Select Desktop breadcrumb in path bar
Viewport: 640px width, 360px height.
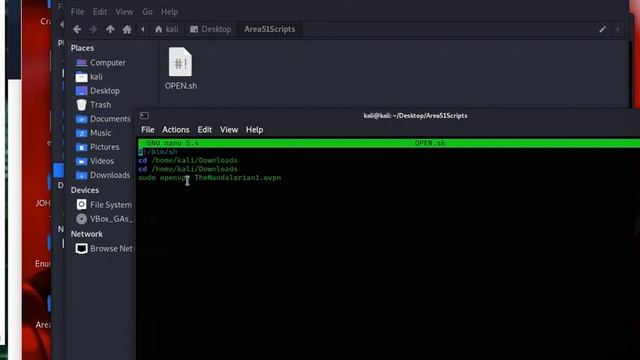pyautogui.click(x=211, y=29)
